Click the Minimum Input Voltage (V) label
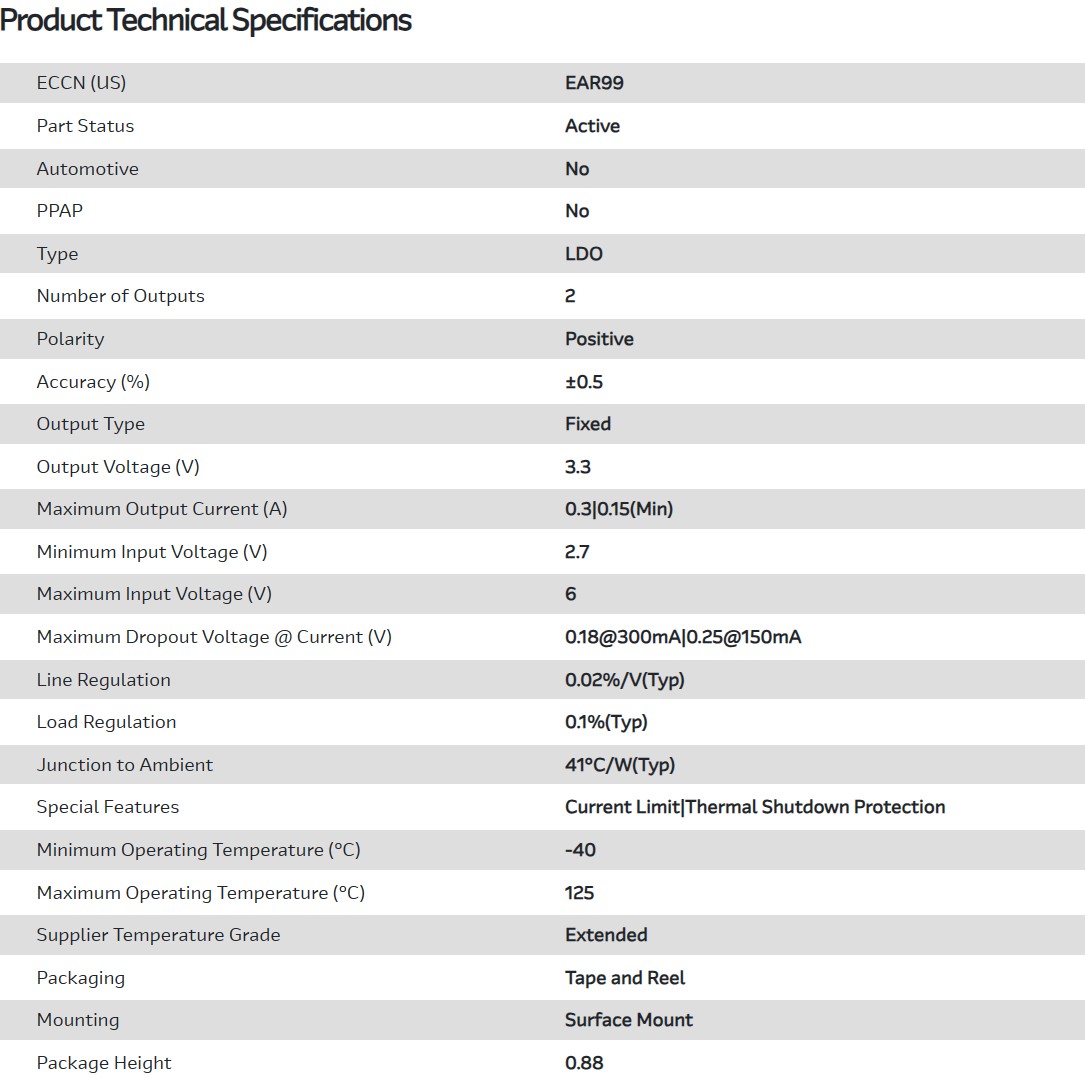The image size is (1085, 1078). (x=152, y=552)
